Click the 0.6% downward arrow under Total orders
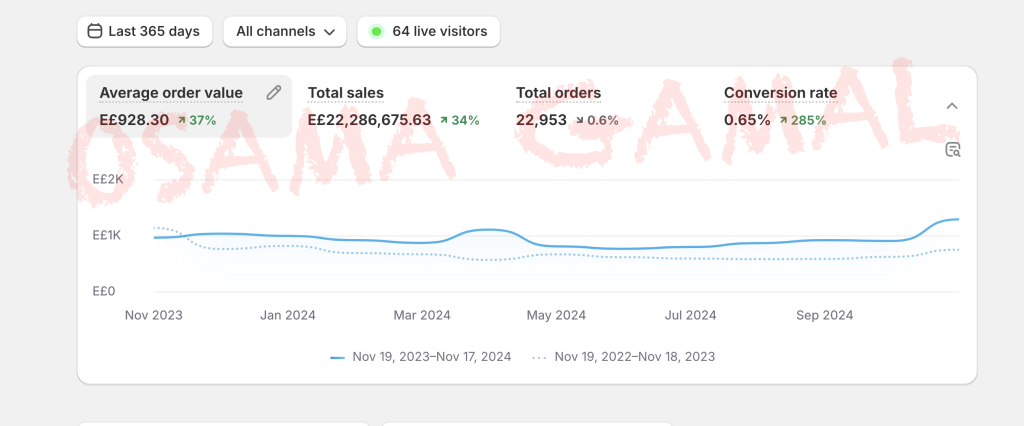The image size is (1024, 426). point(579,120)
